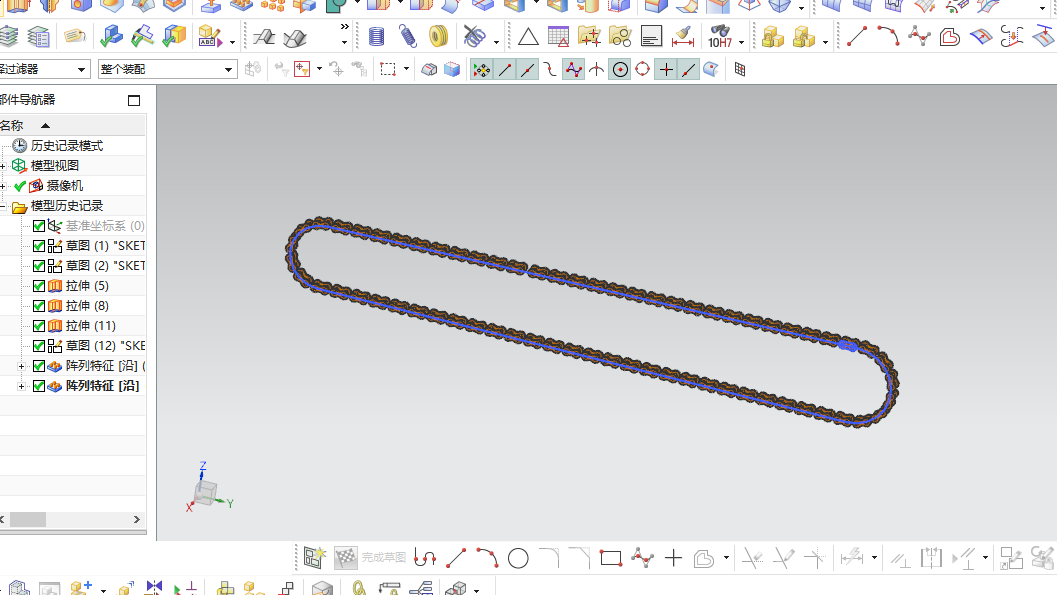Click the triangle icon in the toolbar

tap(528, 36)
